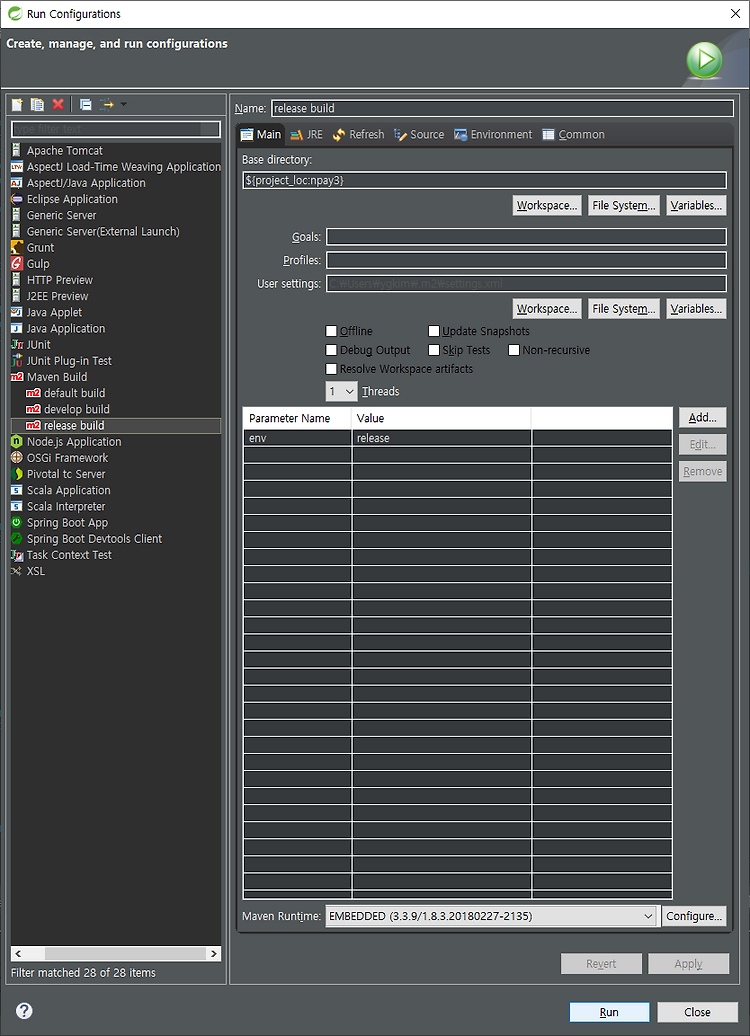Screen dimensions: 750x1036
Task: Open the Refresh tab
Action: point(358,134)
